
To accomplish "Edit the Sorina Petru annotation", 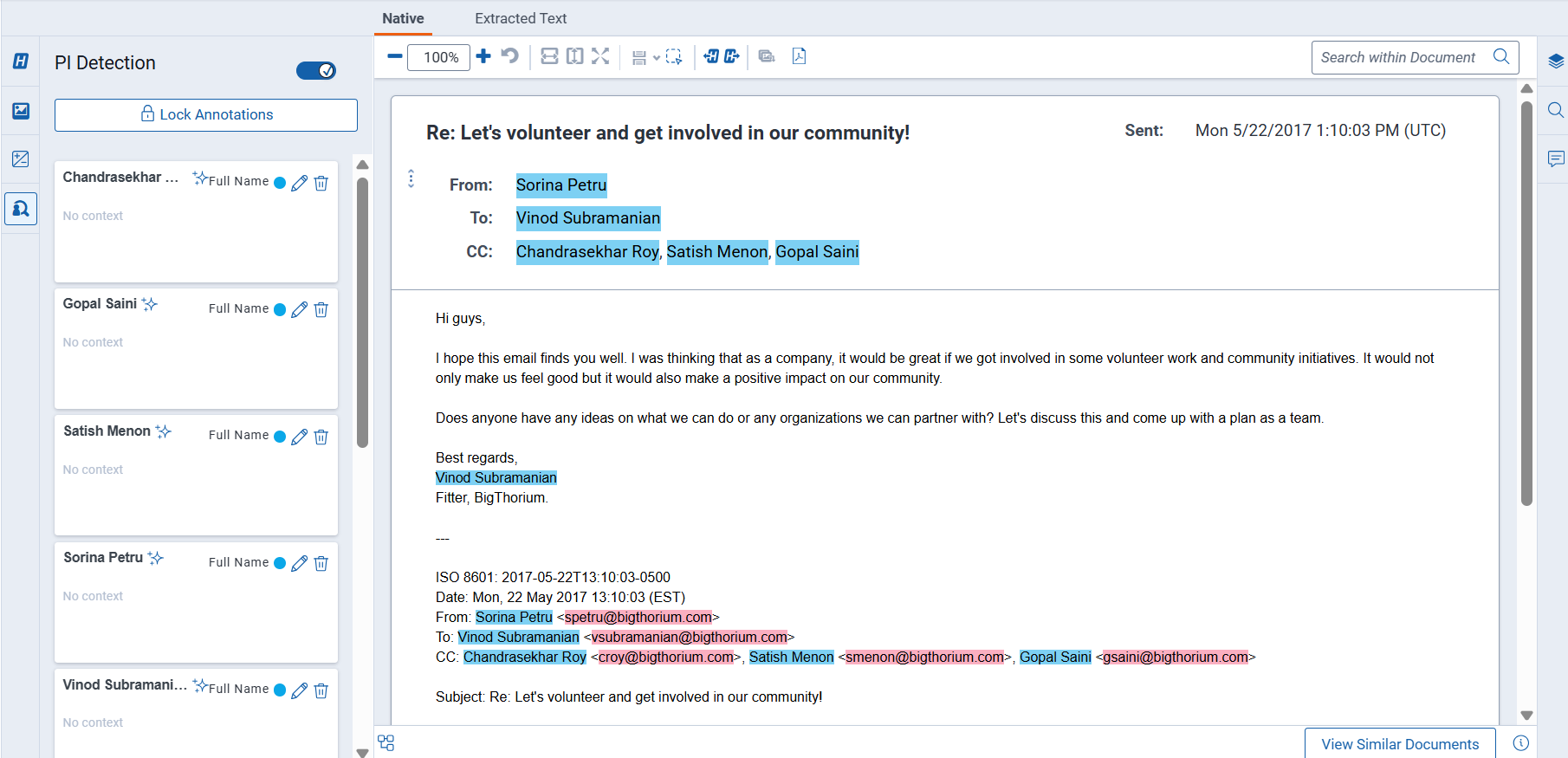I will pyautogui.click(x=300, y=563).
